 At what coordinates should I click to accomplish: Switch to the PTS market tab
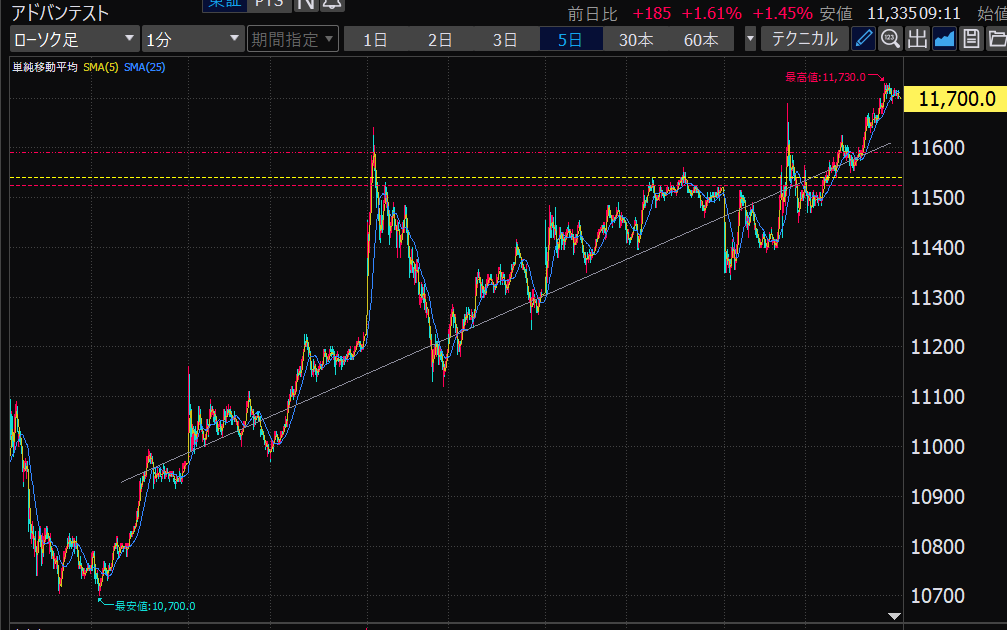[x=269, y=4]
